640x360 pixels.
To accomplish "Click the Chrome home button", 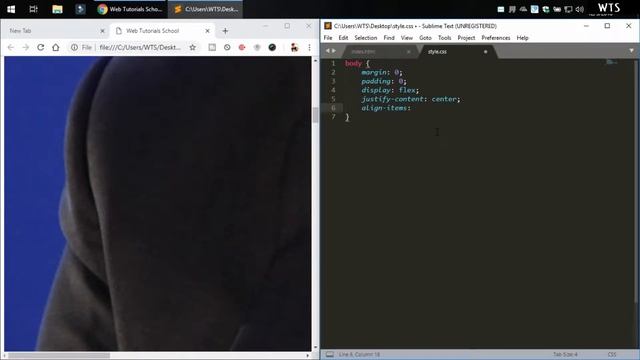I will (56, 47).
